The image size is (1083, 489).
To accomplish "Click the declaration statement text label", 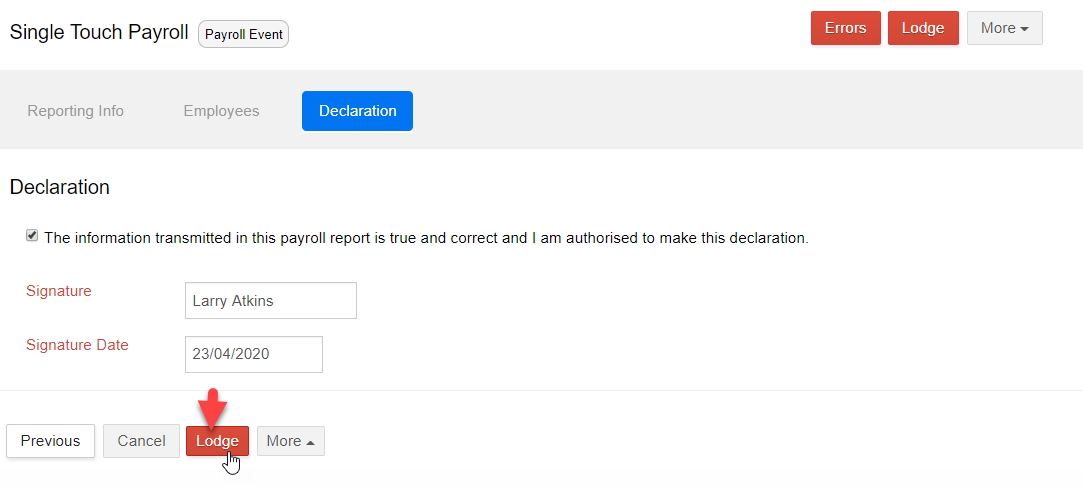I will [x=426, y=238].
